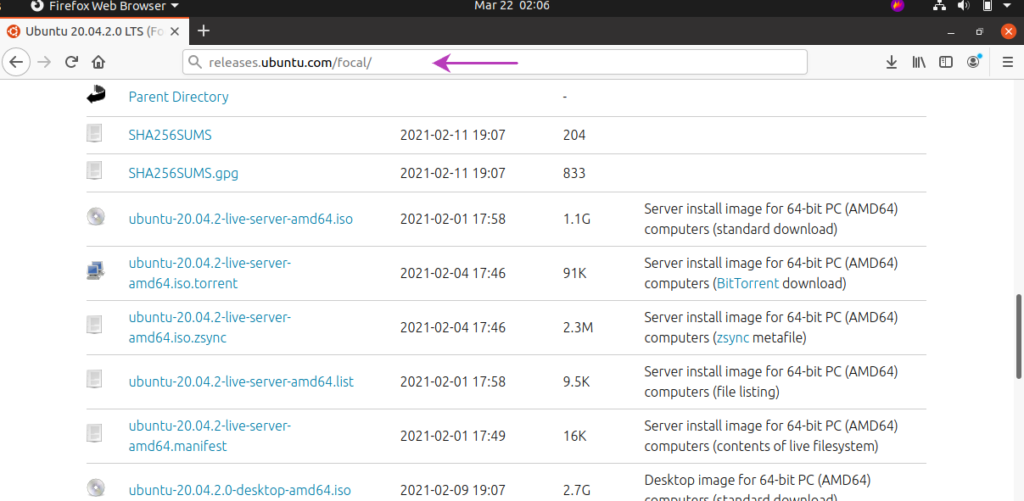1024x501 pixels.
Task: Click disc icon for live-server-amd64.iso
Action: pos(95,216)
